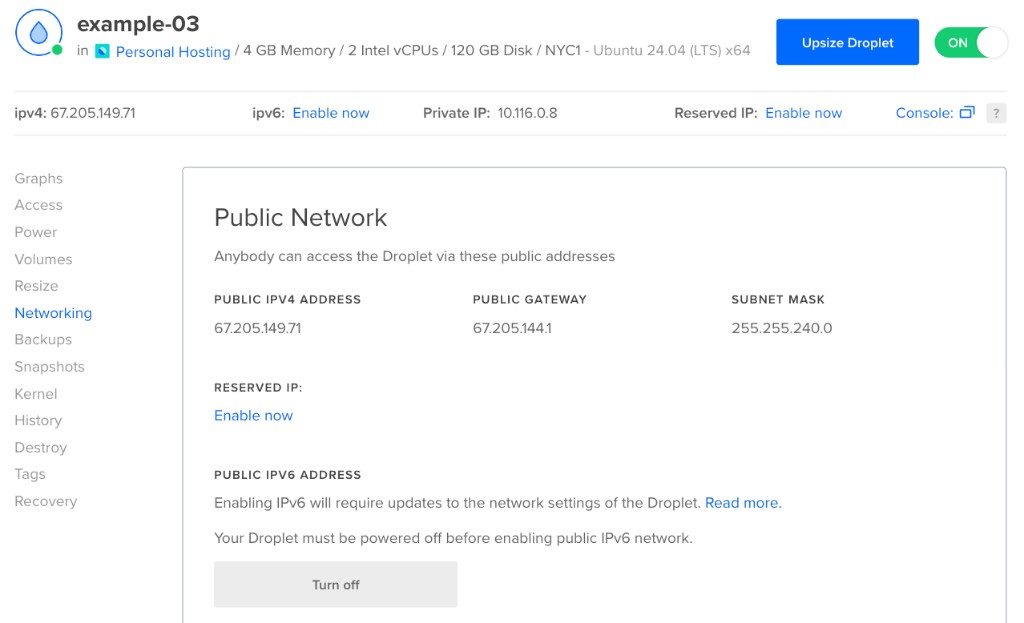Click the Upsize Droplet button
Viewport: 1024px width, 623px height.
click(x=847, y=42)
